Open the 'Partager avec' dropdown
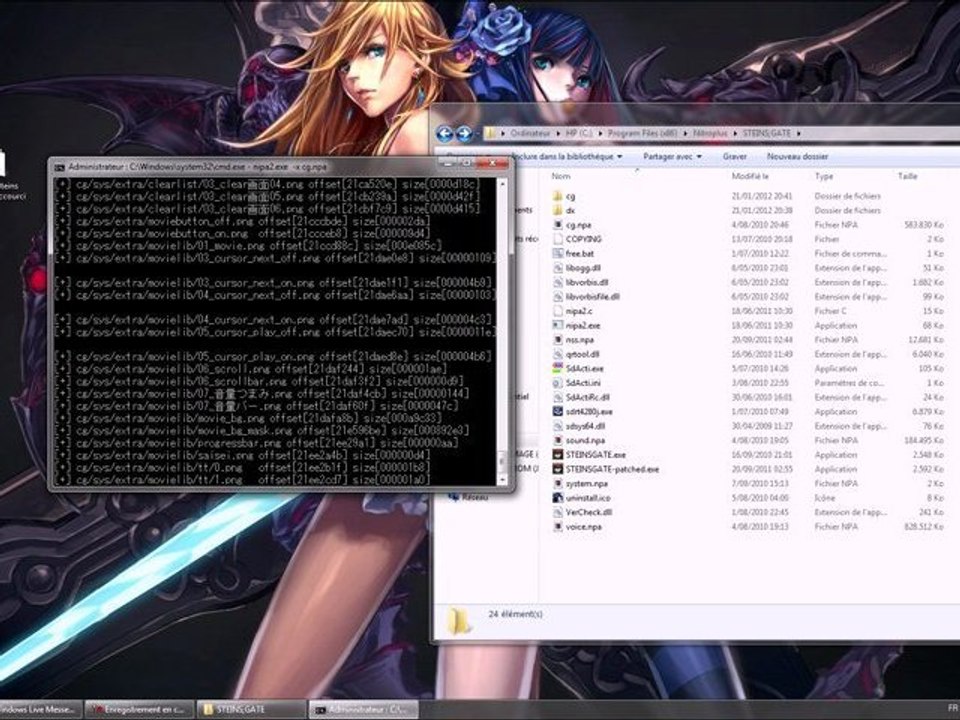This screenshot has width=960, height=720. point(672,157)
